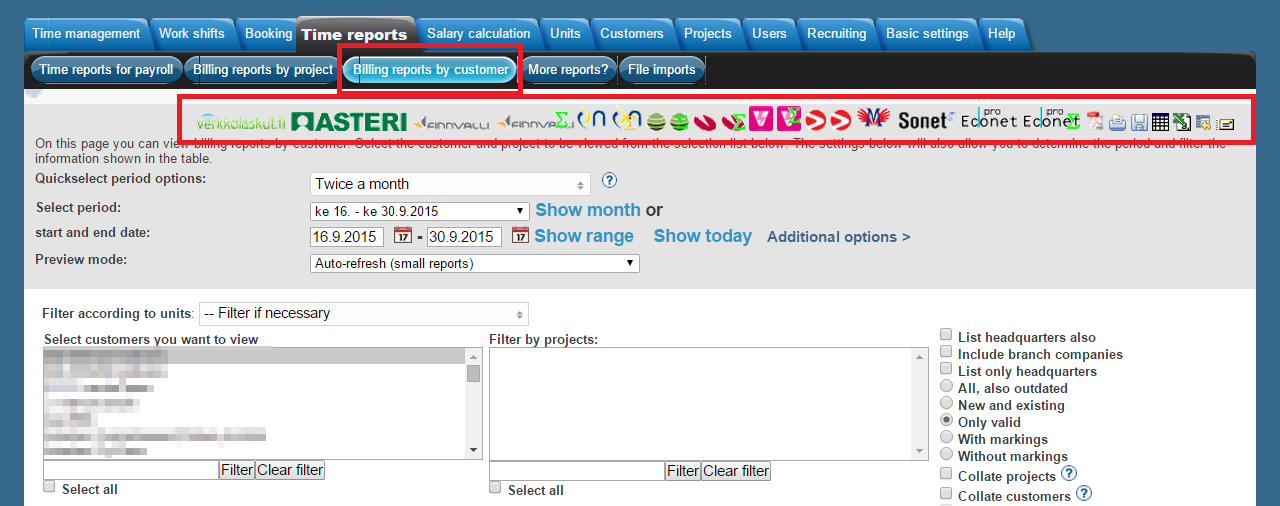Switch to the Salary calculation tab

[478, 33]
